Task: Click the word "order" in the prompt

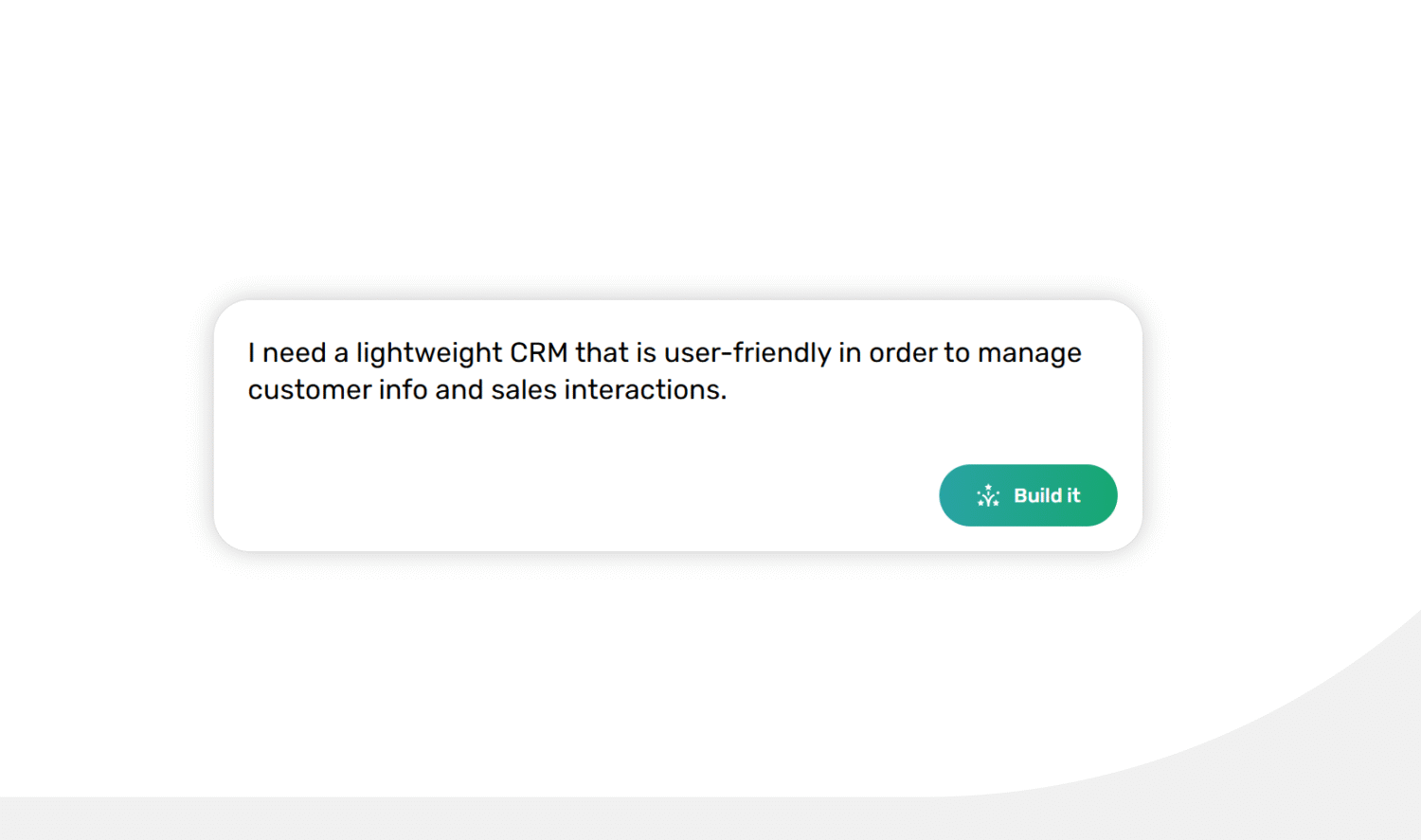Action: (903, 353)
